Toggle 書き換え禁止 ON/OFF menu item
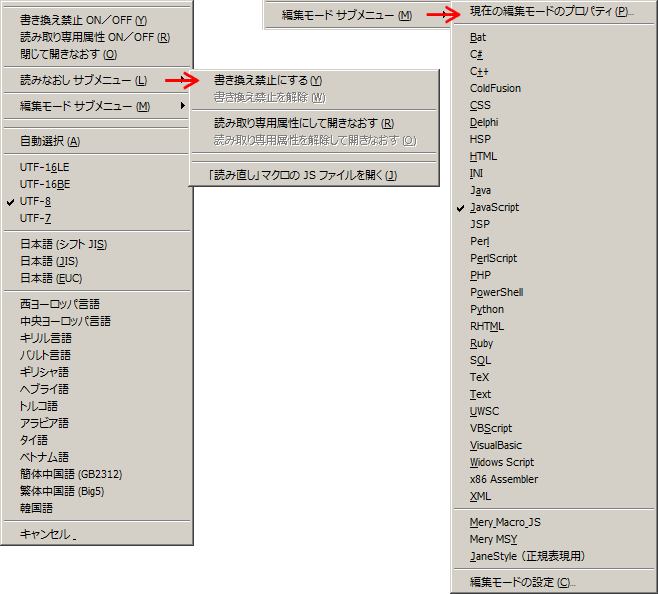The image size is (658, 594). click(x=83, y=20)
